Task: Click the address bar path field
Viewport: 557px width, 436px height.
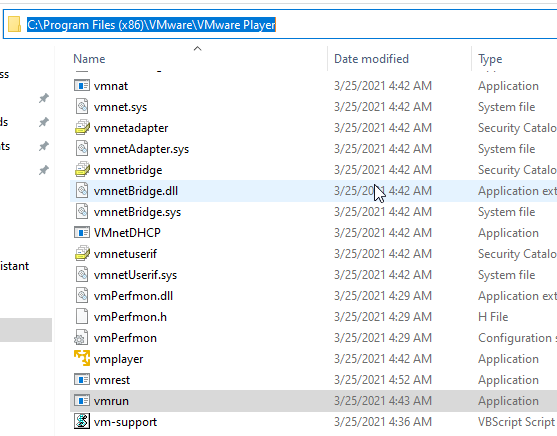Action: tap(281, 25)
